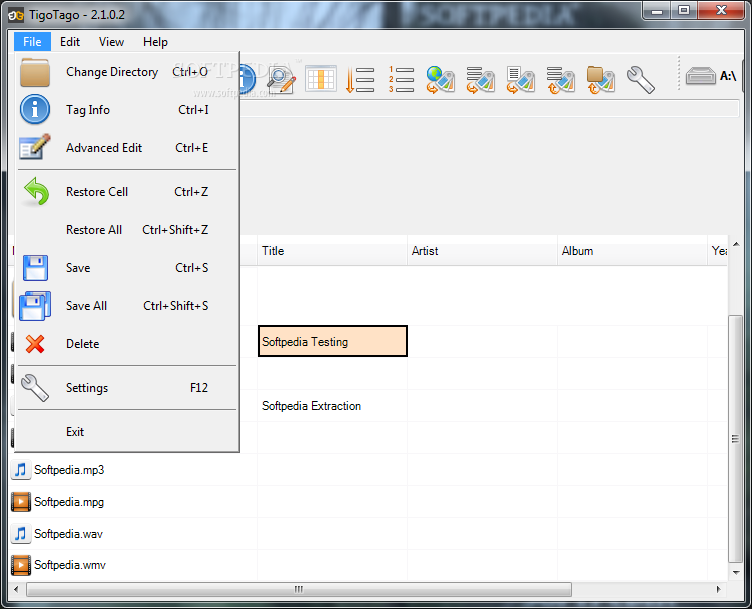This screenshot has height=609, width=752.
Task: Choose Advanced Edit menu entry
Action: click(127, 148)
